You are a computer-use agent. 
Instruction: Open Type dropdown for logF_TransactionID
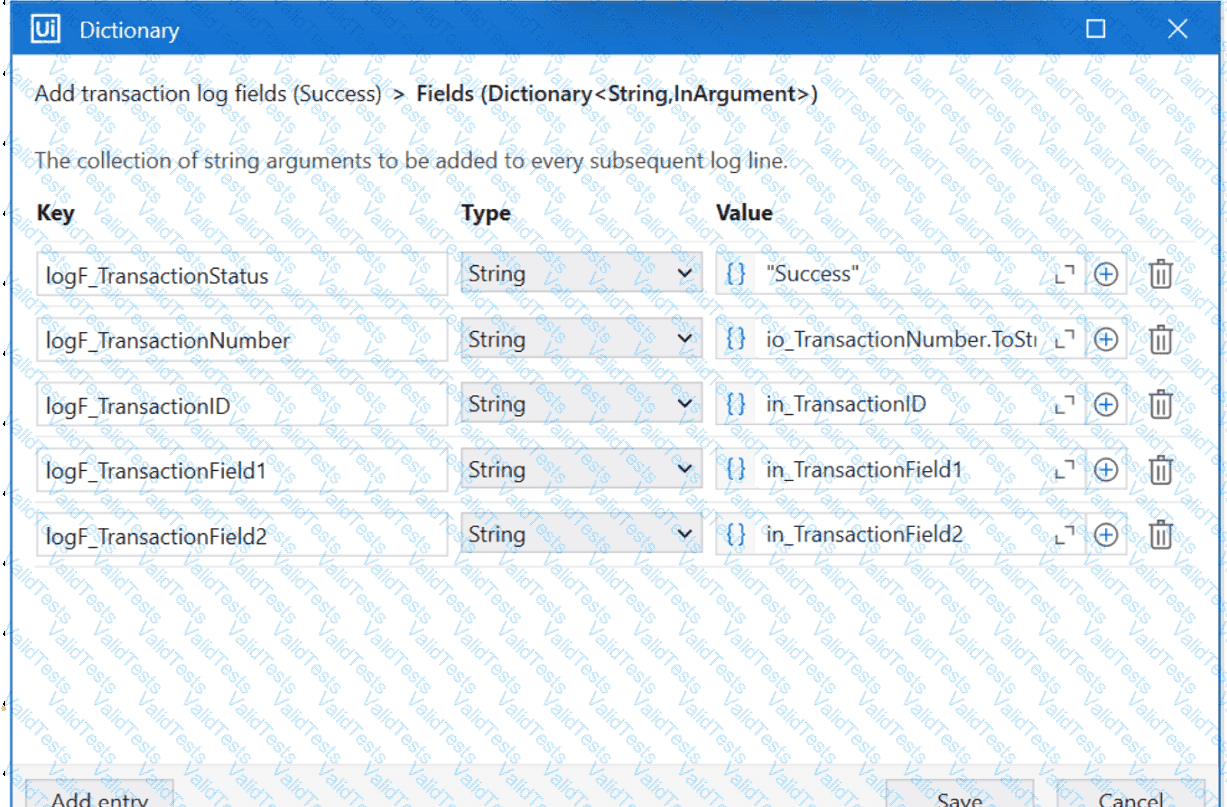pos(581,404)
